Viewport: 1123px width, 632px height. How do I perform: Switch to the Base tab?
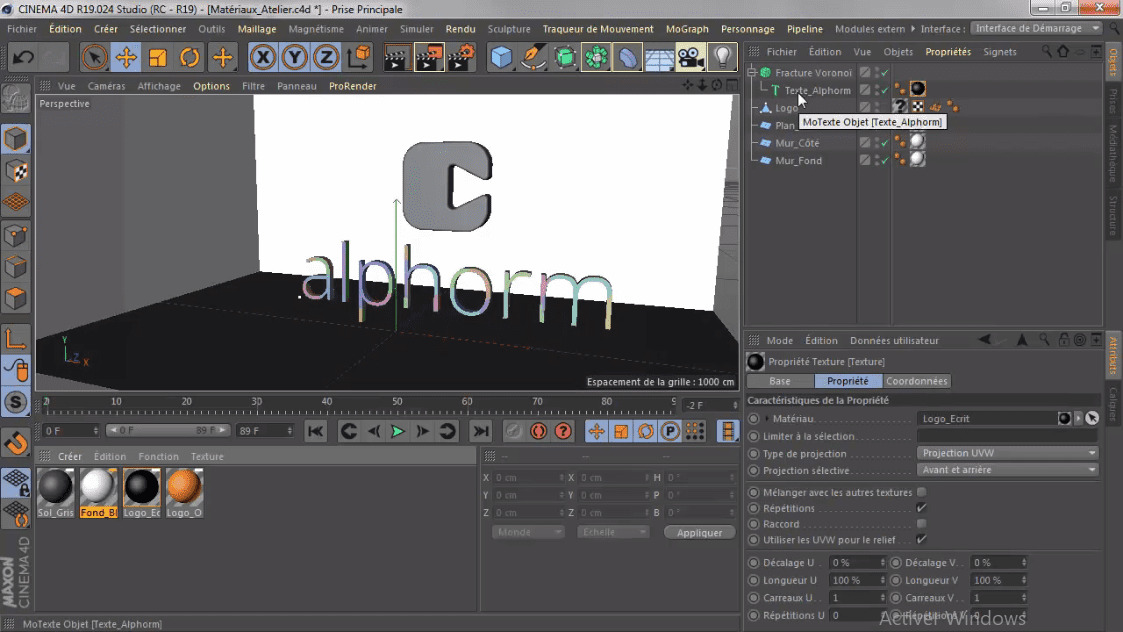coord(780,381)
